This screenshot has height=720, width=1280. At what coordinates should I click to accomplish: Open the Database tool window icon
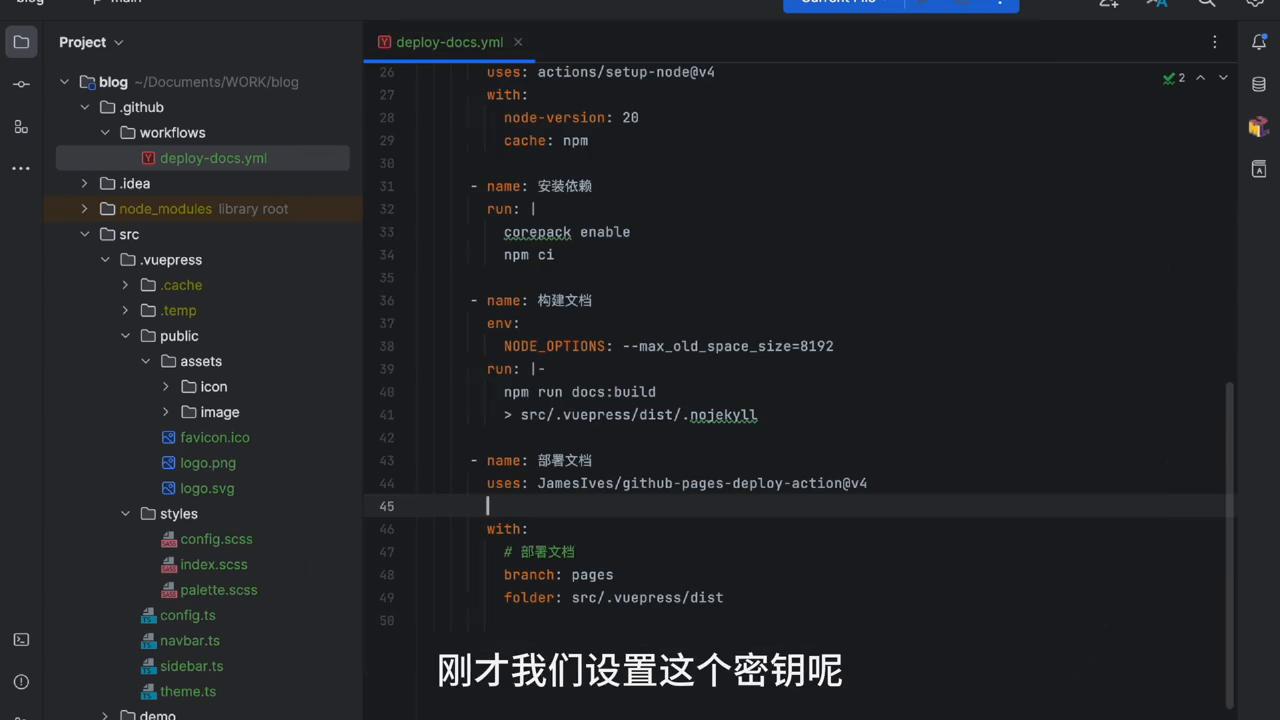point(1259,84)
